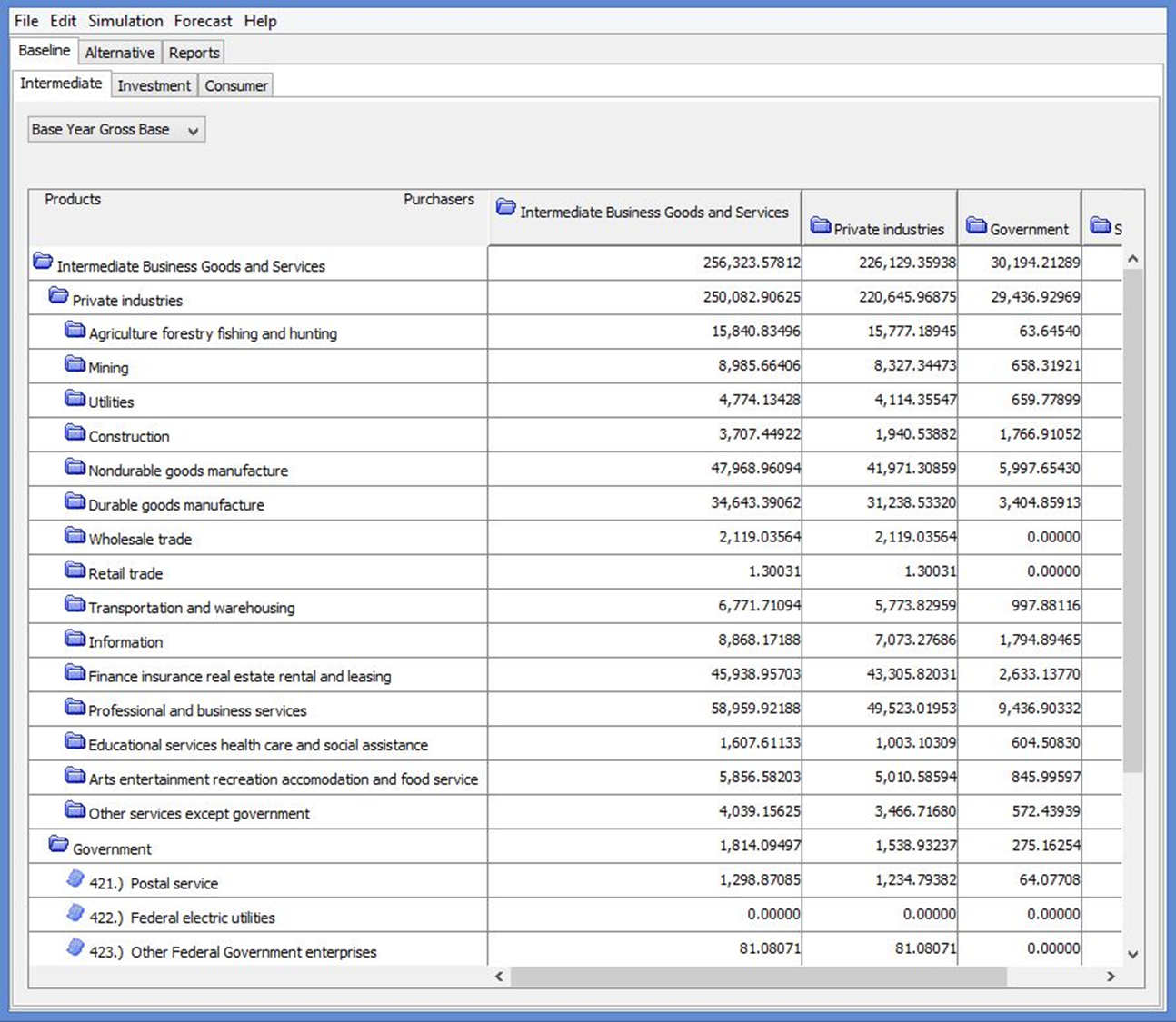The height and width of the screenshot is (1022, 1176).
Task: Open the Help menu
Action: click(x=260, y=21)
